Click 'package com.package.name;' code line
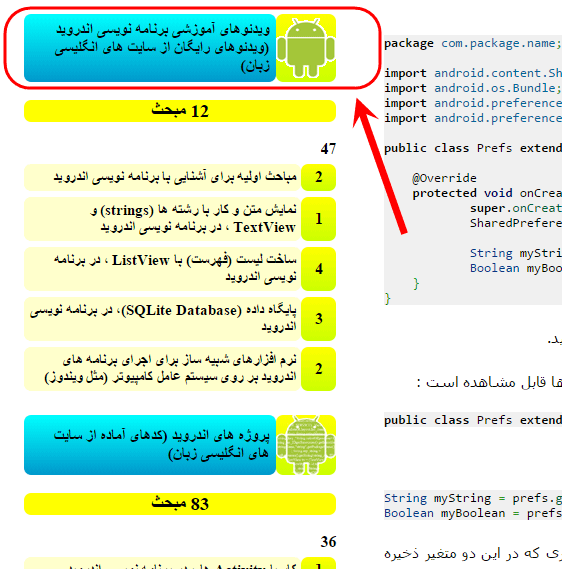The image size is (562, 569). 473,44
